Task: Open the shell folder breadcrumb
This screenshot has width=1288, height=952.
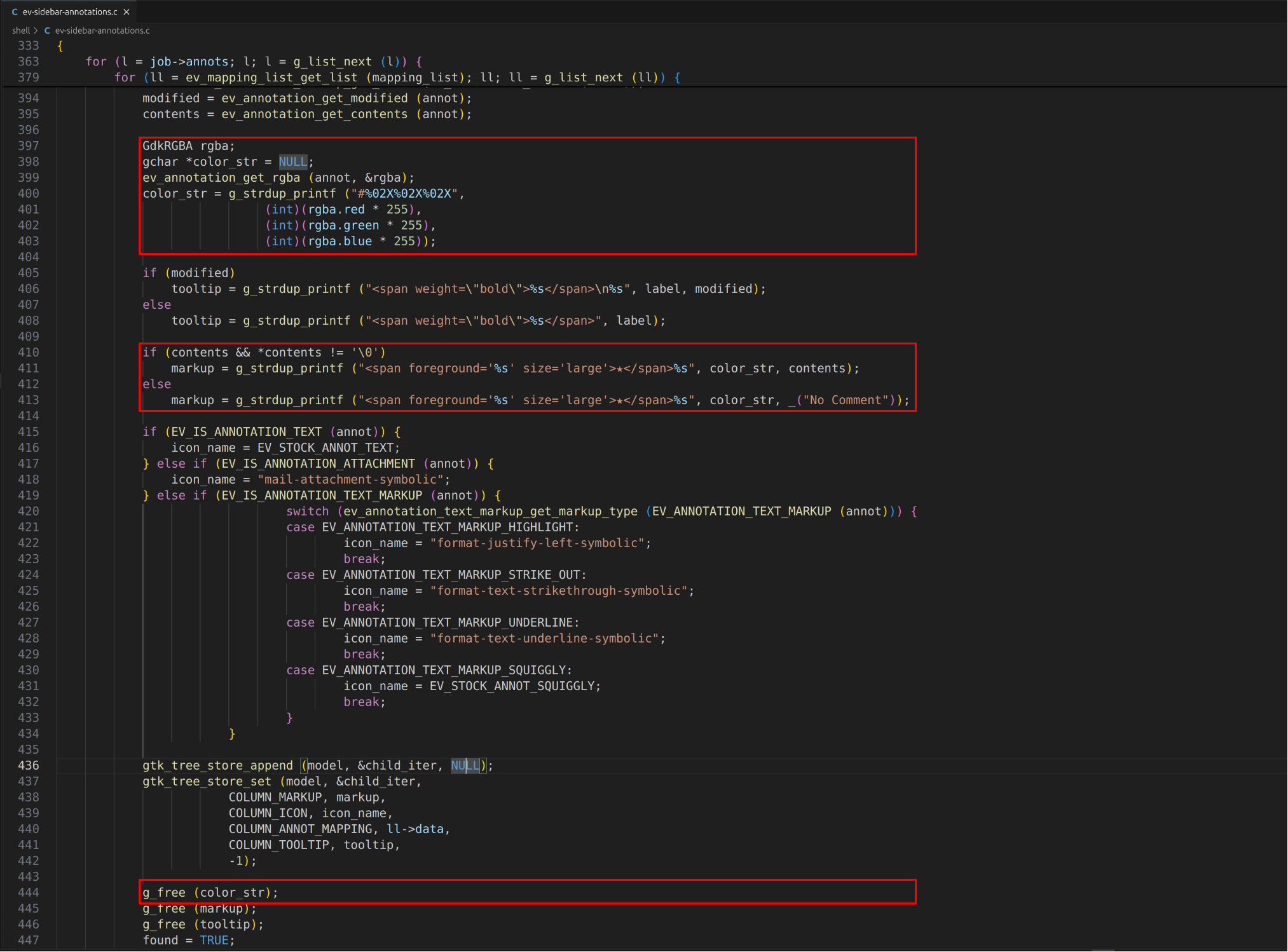Action: (x=20, y=31)
